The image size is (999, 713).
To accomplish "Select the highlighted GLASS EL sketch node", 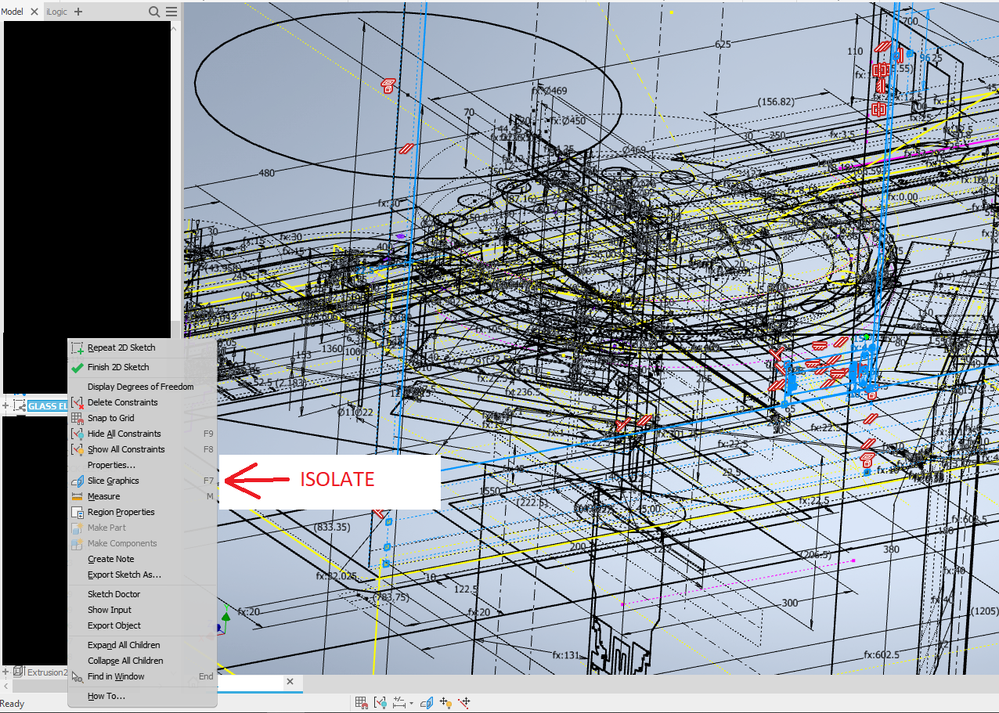I will click(x=47, y=406).
